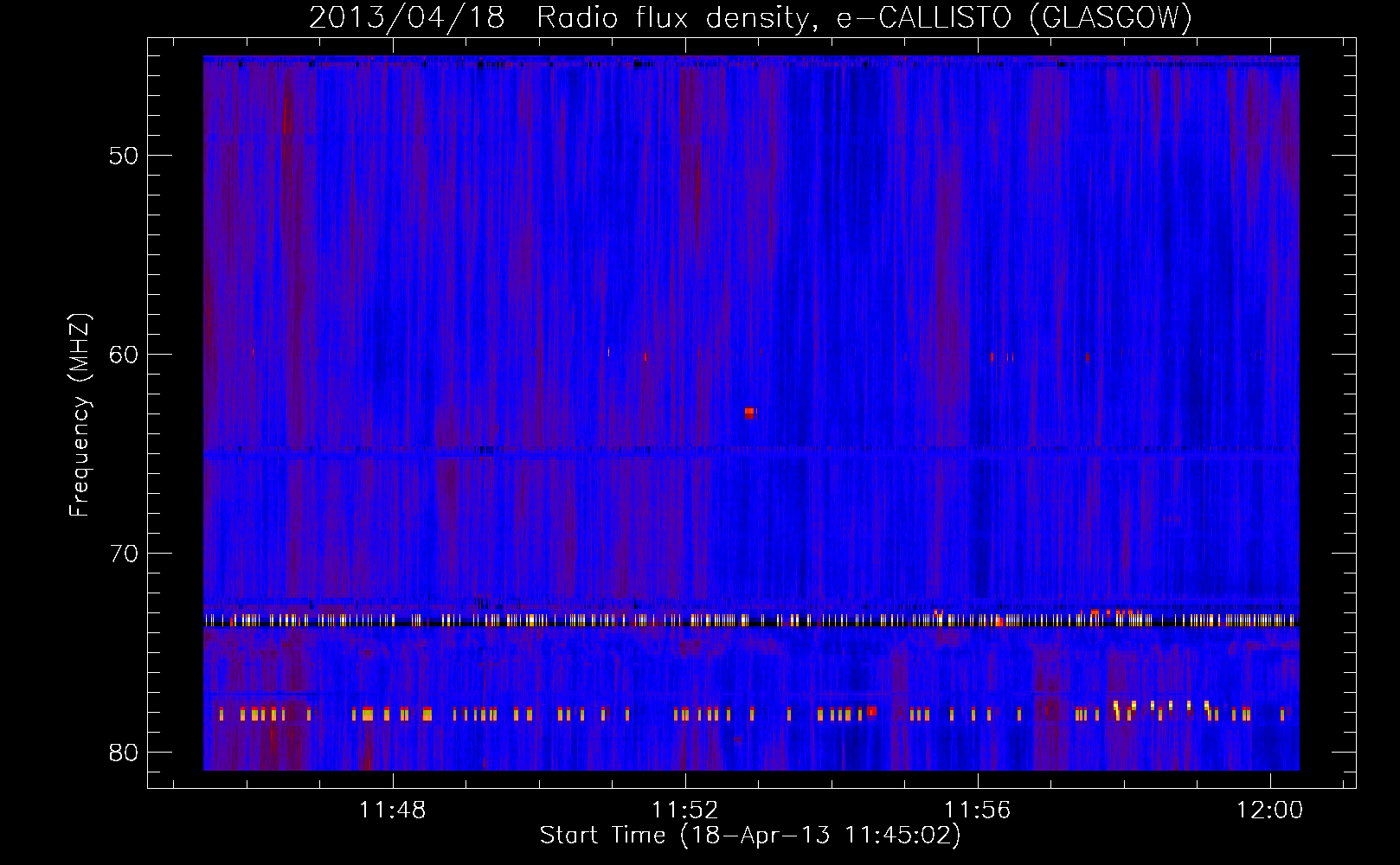Image resolution: width=1400 pixels, height=865 pixels.
Task: Click the 11:48 time tick label
Action: pyautogui.click(x=393, y=811)
